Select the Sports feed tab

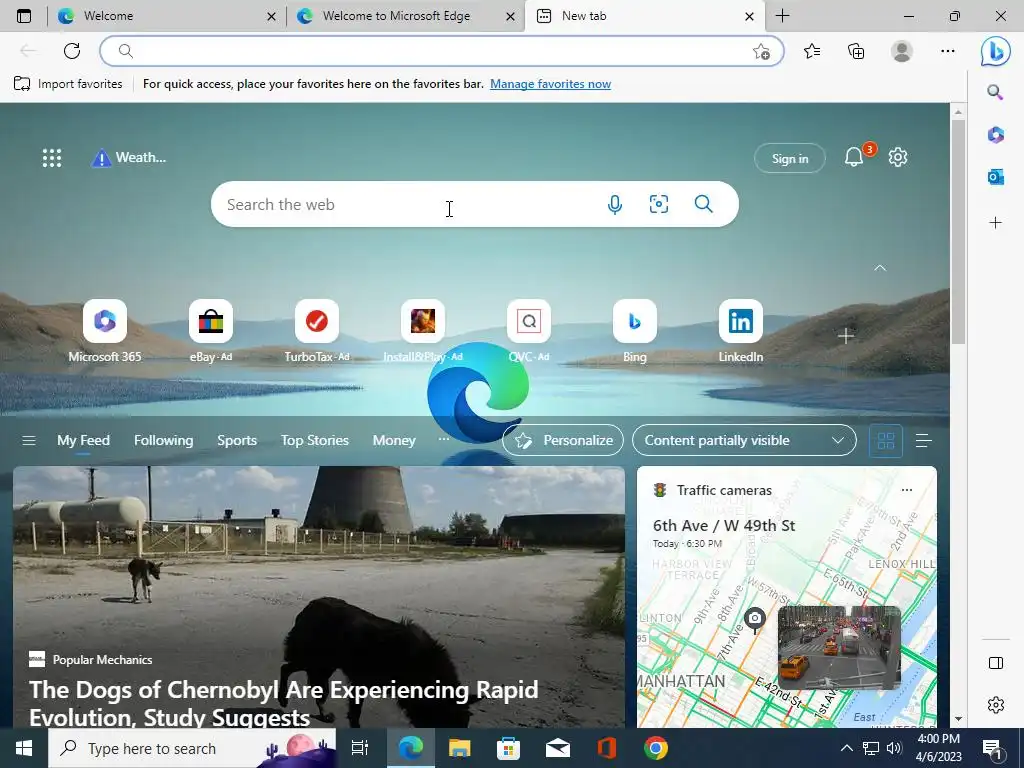click(236, 441)
